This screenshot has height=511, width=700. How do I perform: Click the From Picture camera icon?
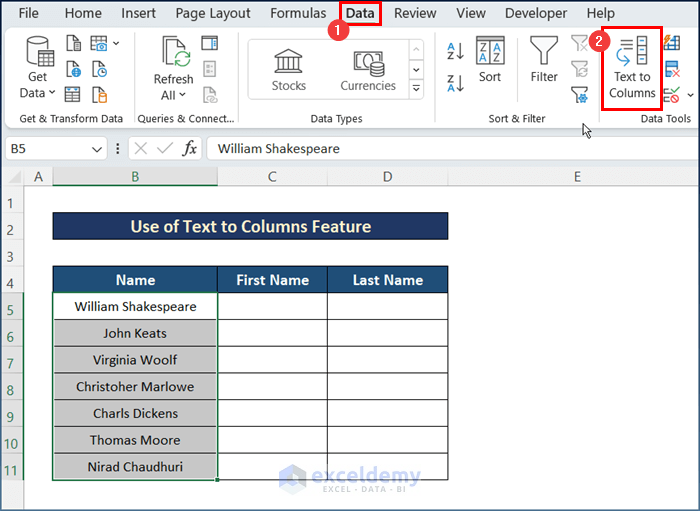point(99,43)
